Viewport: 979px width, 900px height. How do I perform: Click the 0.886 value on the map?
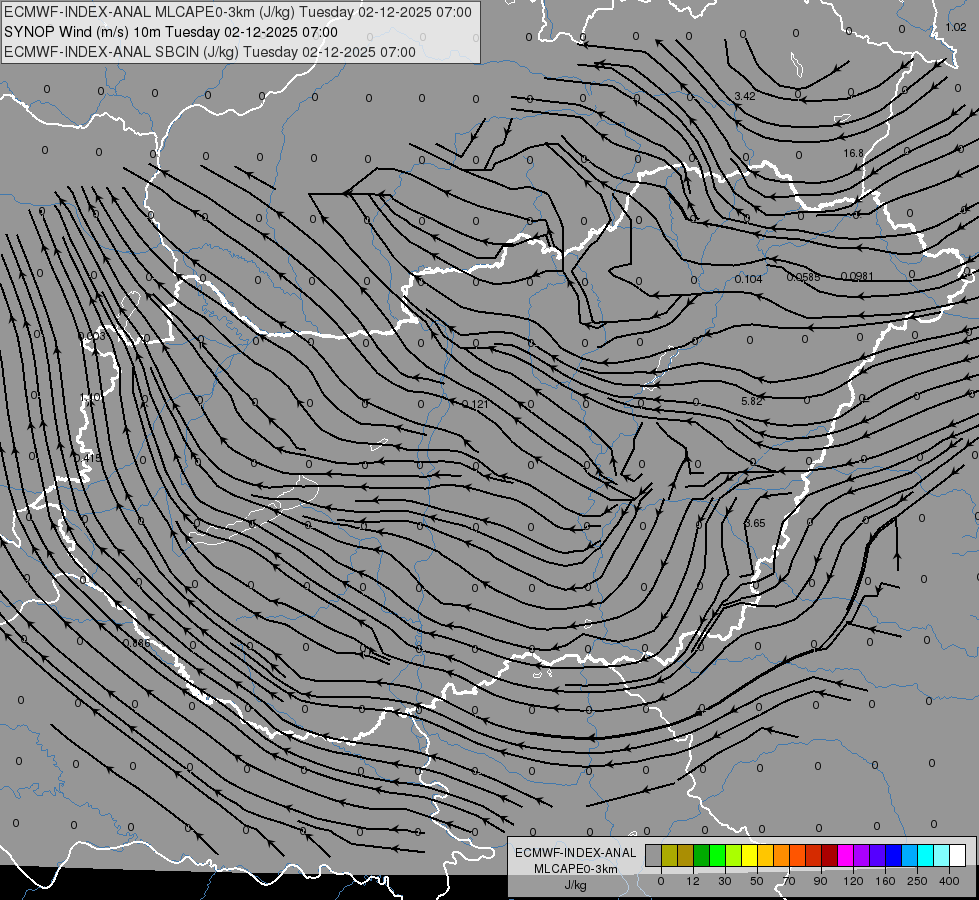click(137, 643)
